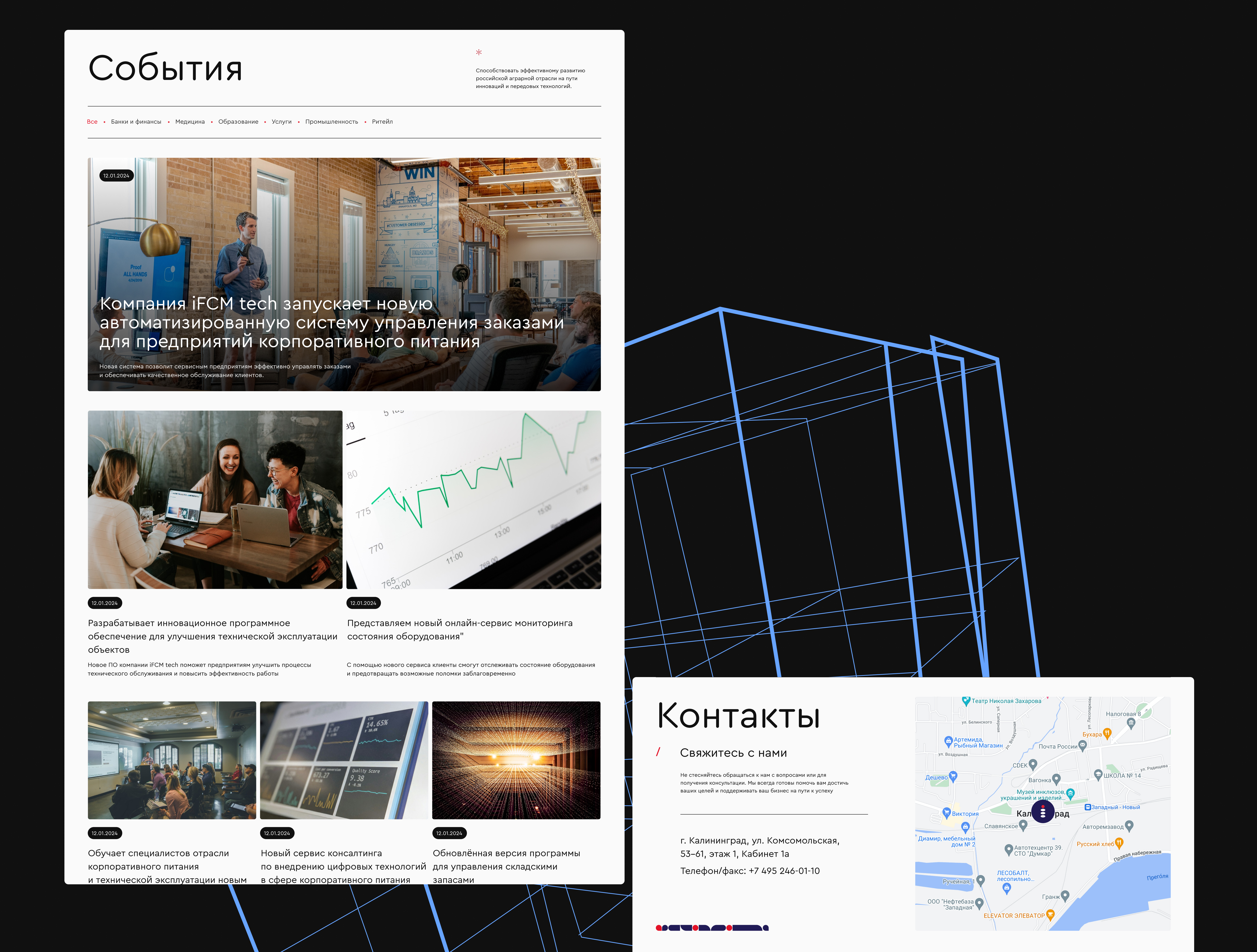Switch to the Медицина category
The image size is (1257, 952).
pyautogui.click(x=190, y=122)
